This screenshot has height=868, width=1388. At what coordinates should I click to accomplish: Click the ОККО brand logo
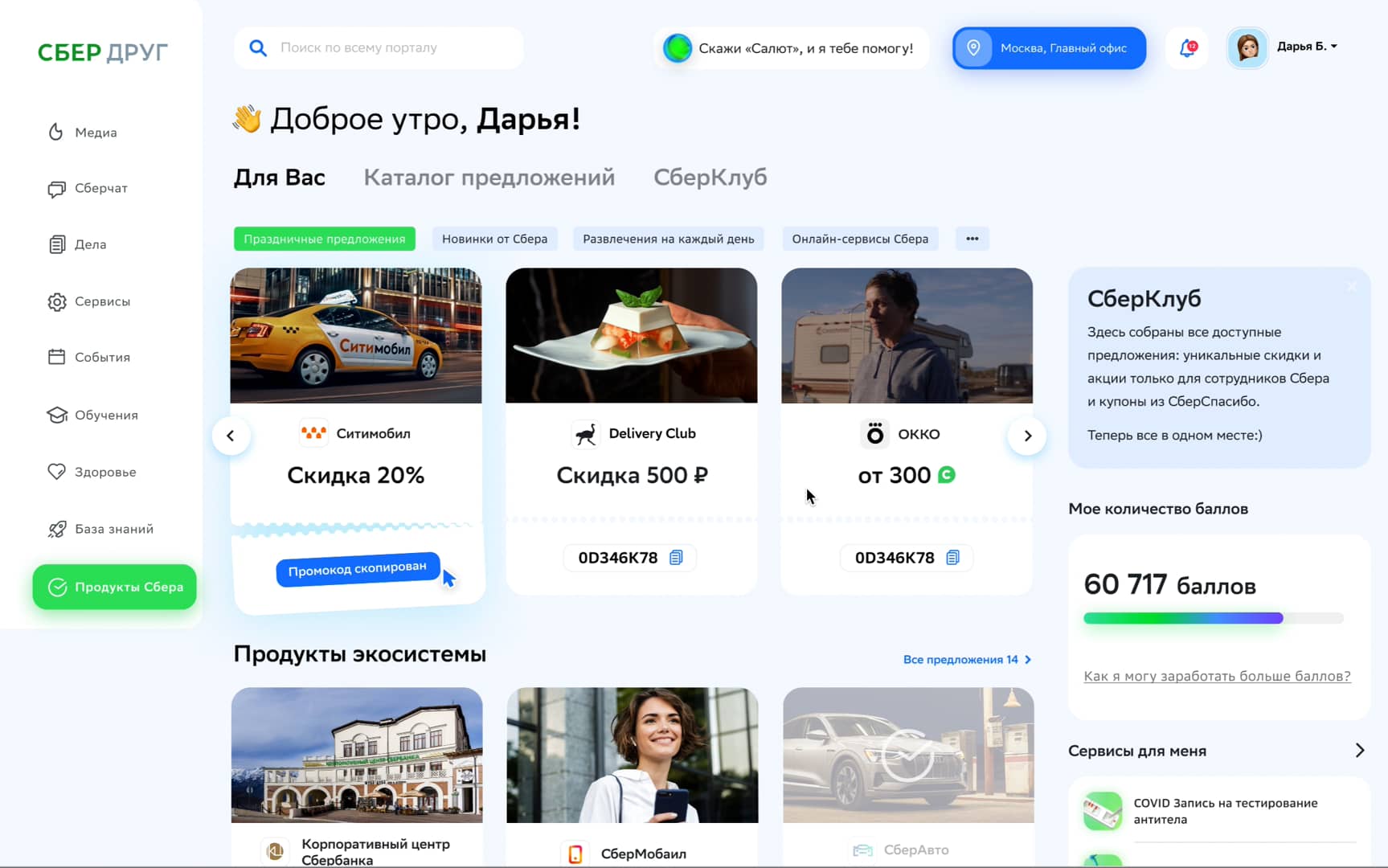(874, 434)
